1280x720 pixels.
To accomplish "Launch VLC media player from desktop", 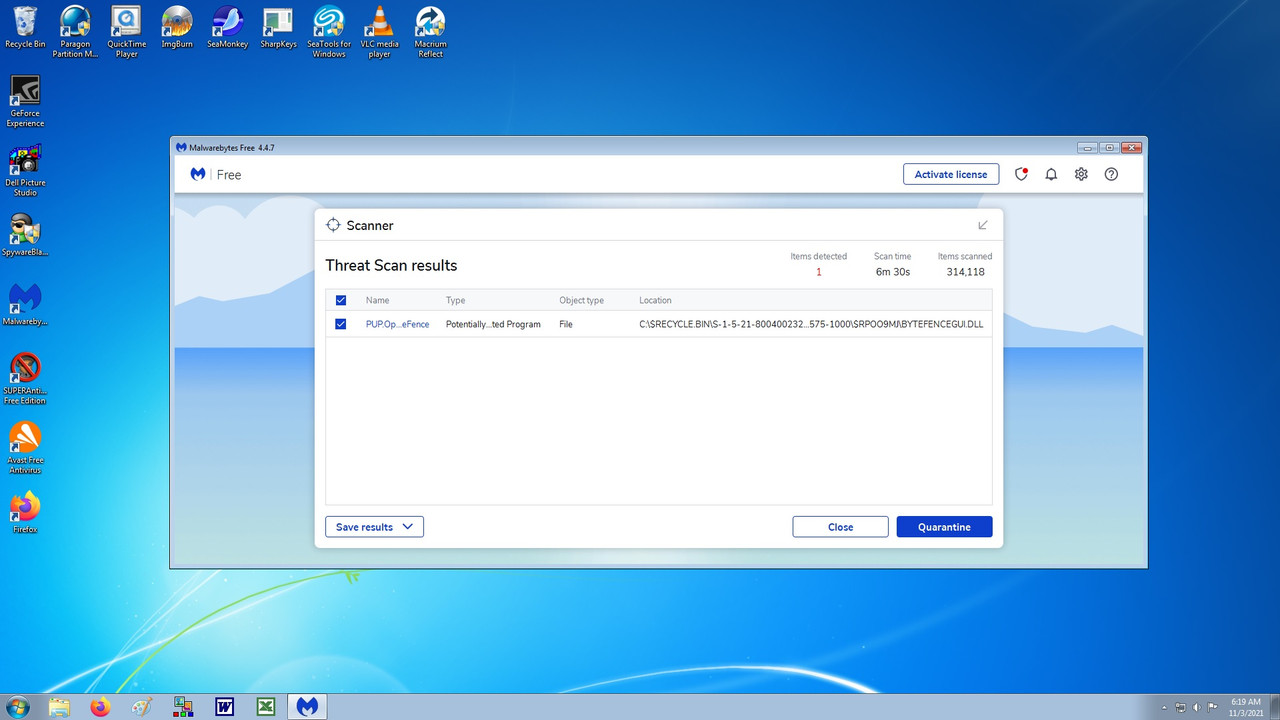I will click(x=379, y=32).
